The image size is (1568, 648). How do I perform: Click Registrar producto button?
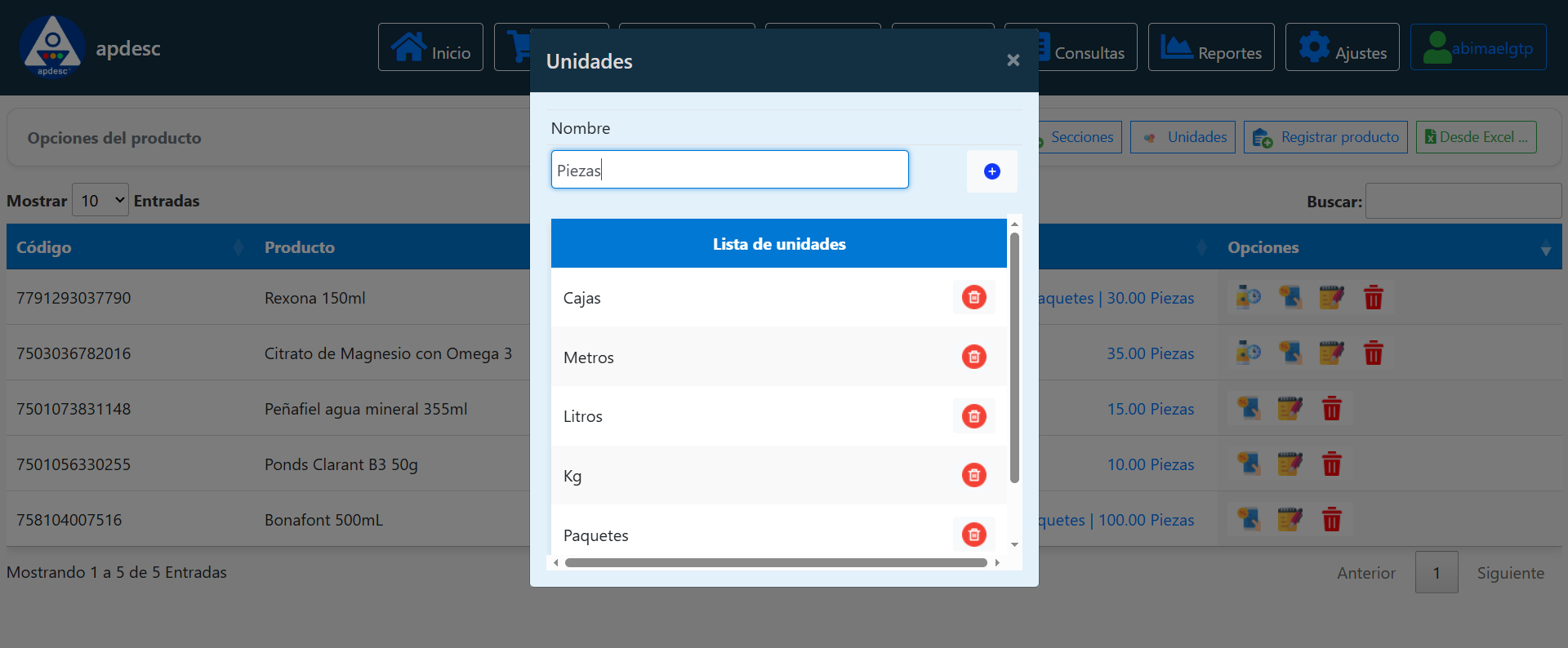1325,137
